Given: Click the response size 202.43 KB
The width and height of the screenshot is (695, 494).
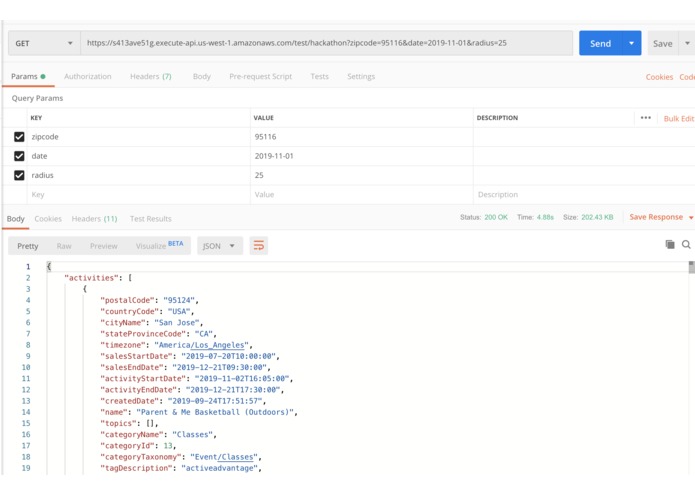Looking at the screenshot, I should pos(597,217).
